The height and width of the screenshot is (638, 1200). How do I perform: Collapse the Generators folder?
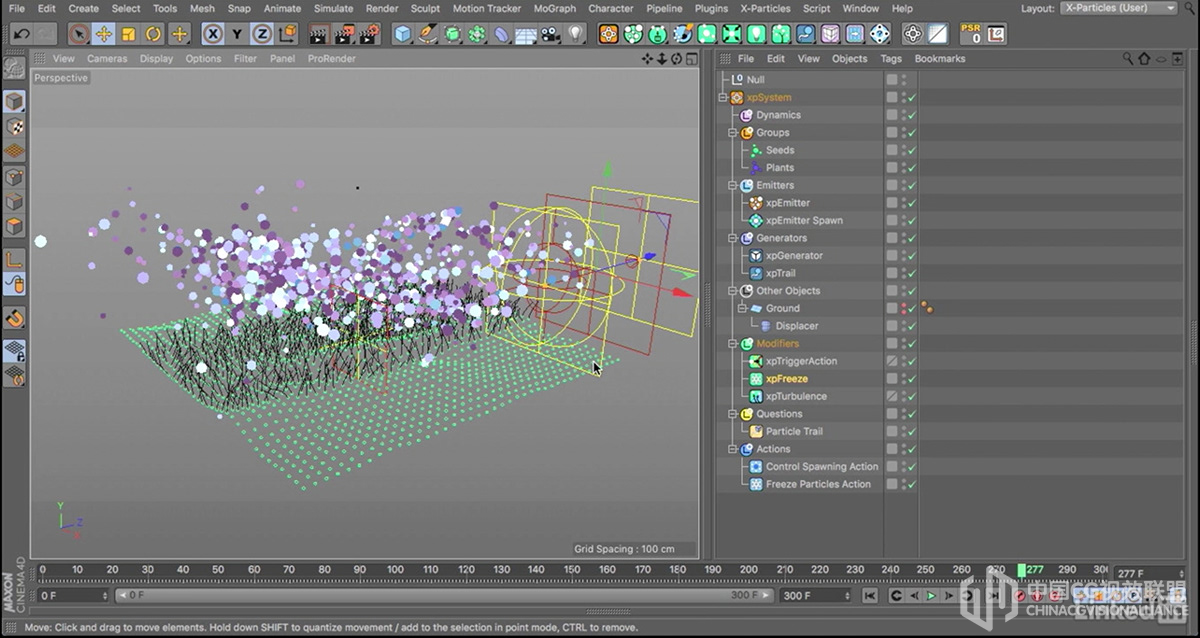click(732, 238)
